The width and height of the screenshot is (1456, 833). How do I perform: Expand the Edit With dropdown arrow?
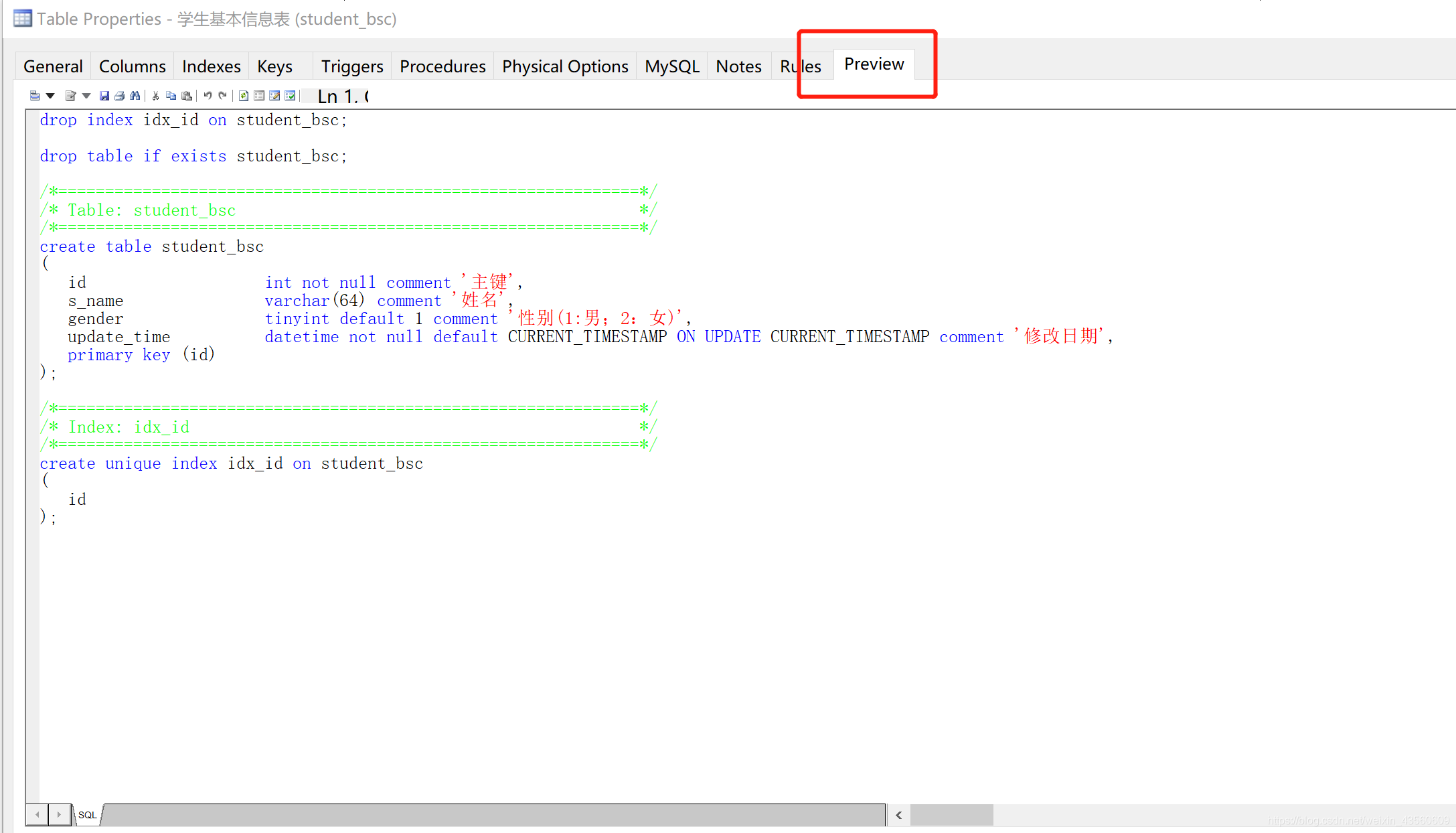pos(86,96)
